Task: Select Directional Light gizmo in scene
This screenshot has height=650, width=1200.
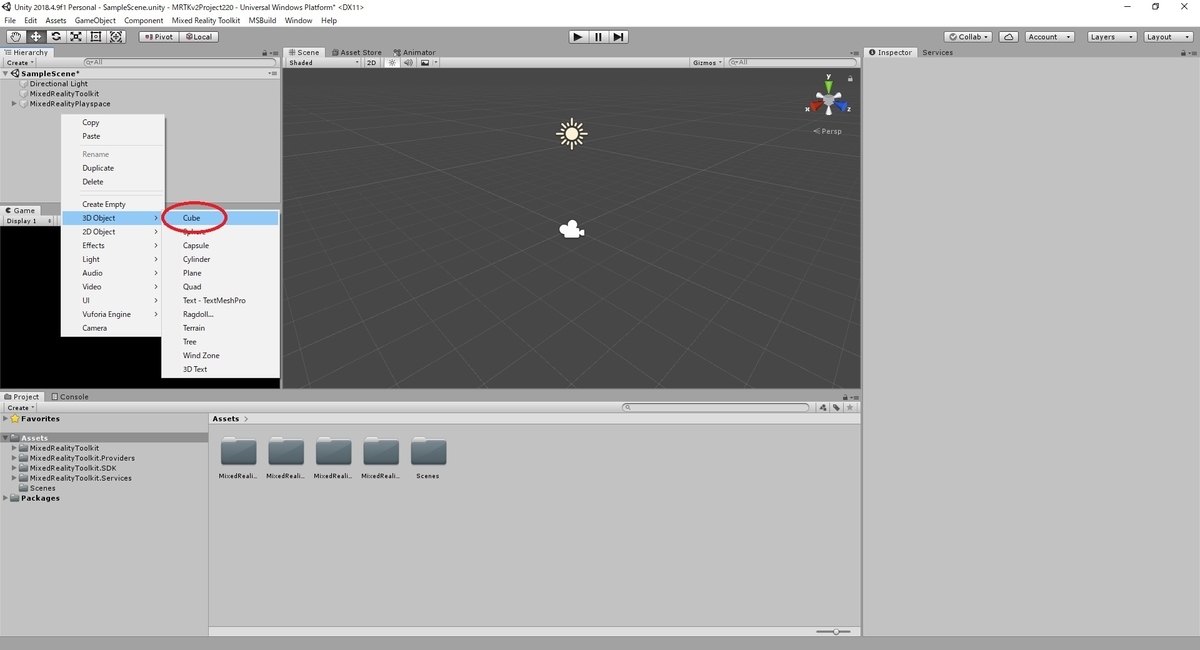Action: coord(571,133)
